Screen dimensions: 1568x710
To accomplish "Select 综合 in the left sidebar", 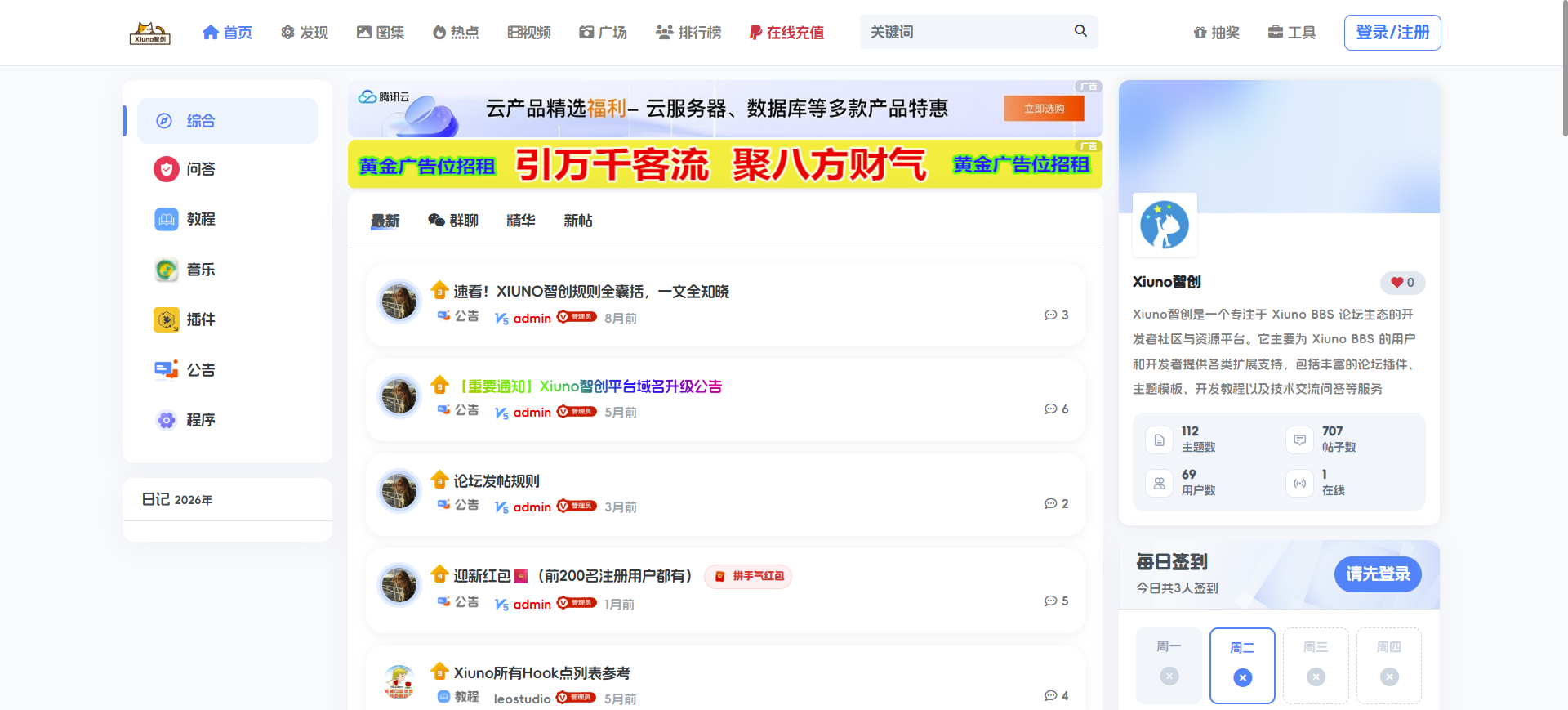I will click(x=228, y=121).
